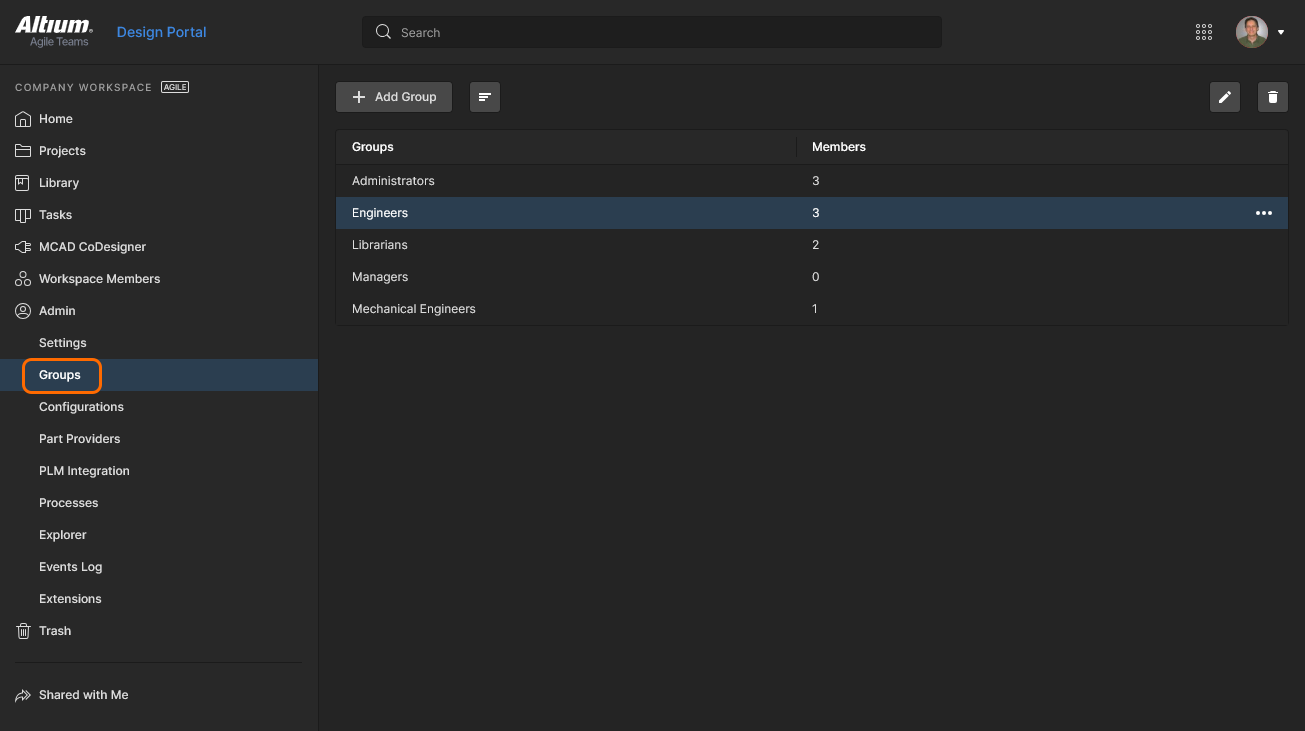
Task: Open Workspace Members page
Action: tap(99, 279)
